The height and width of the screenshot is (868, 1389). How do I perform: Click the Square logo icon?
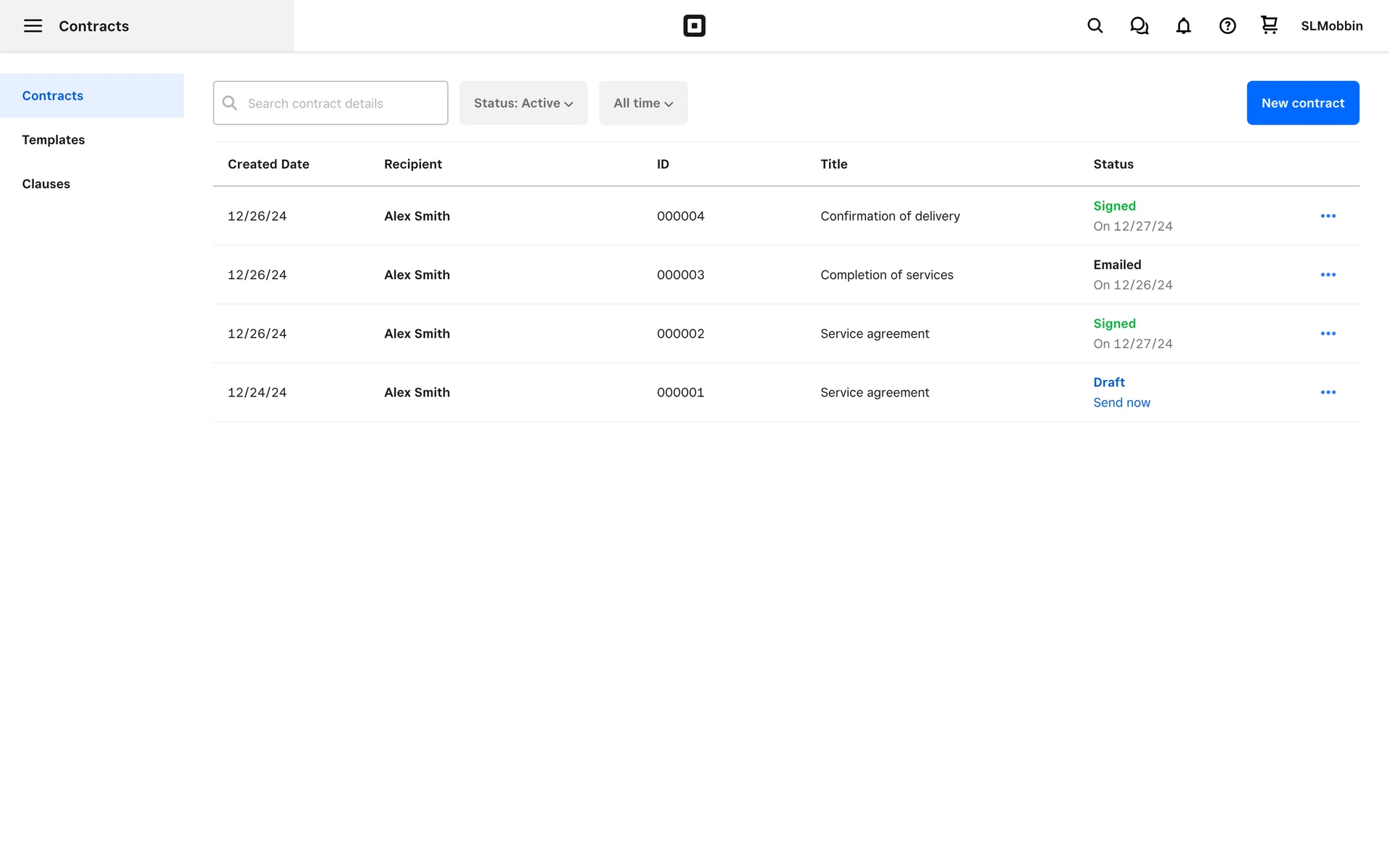pos(694,26)
